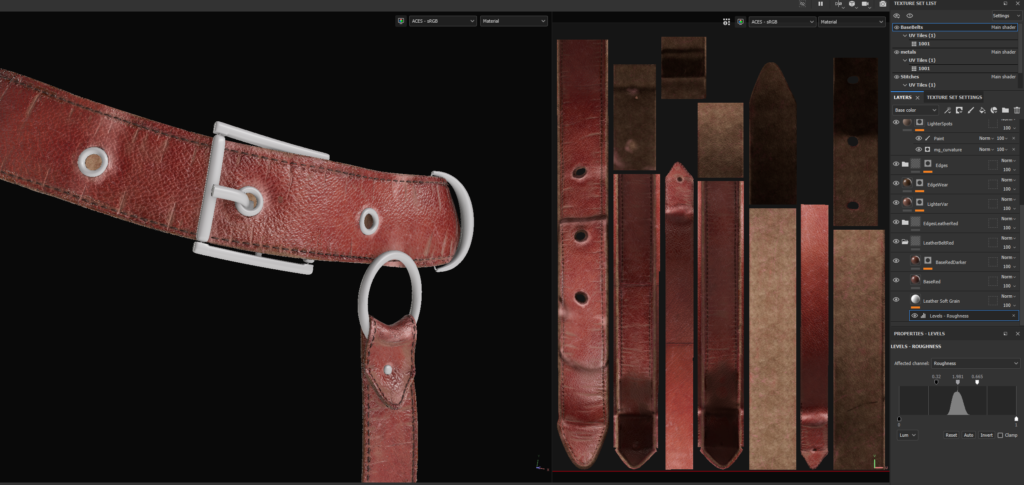Switch to the Layers tab
1024x485 pixels.
pos(903,97)
